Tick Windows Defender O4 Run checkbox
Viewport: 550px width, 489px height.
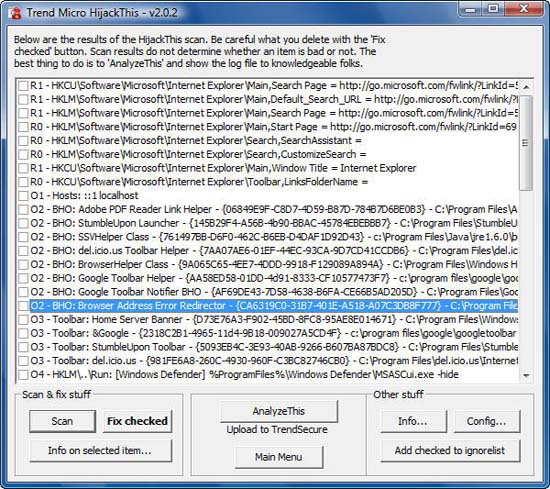coord(23,375)
